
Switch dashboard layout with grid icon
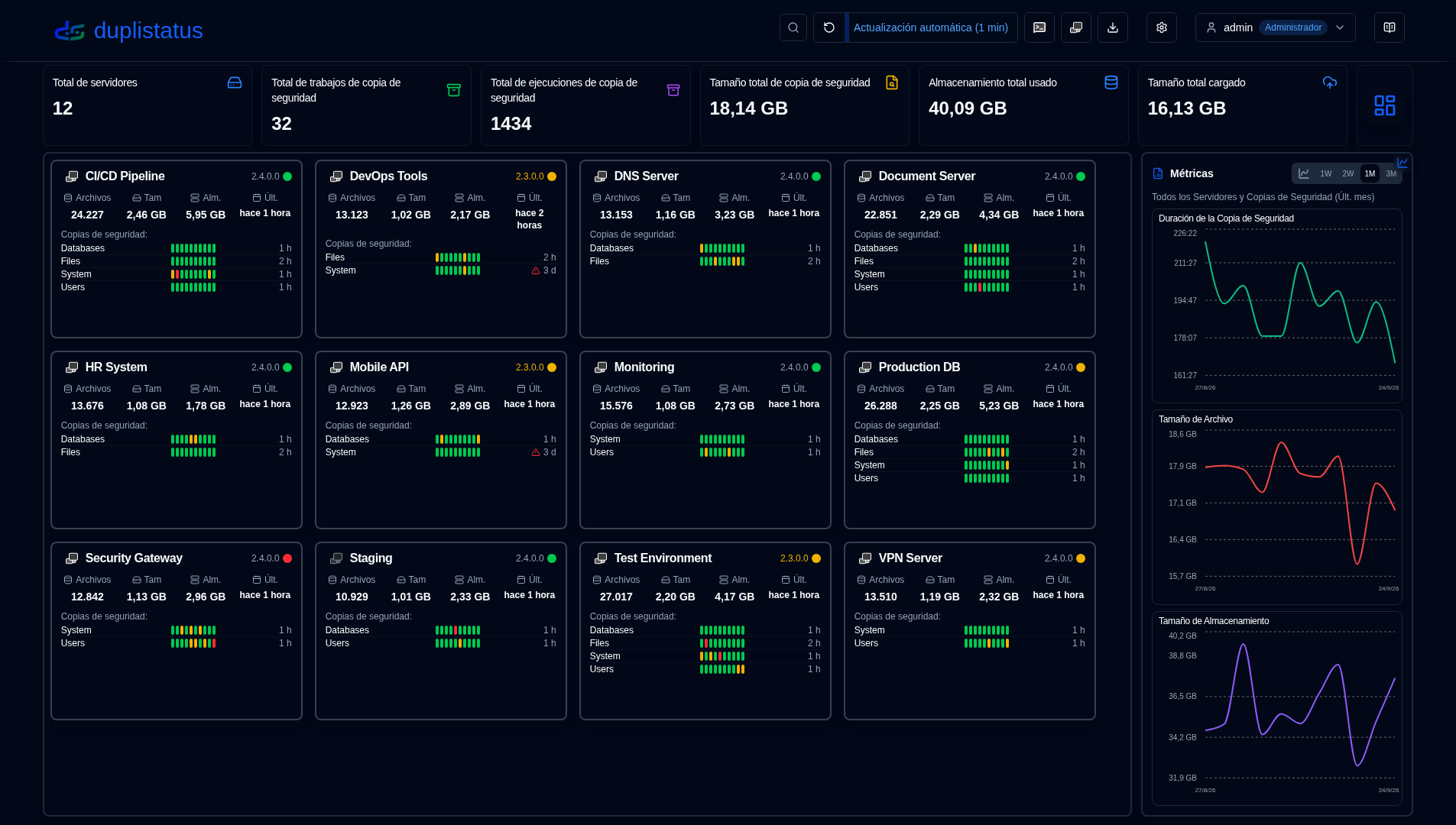[x=1385, y=105]
